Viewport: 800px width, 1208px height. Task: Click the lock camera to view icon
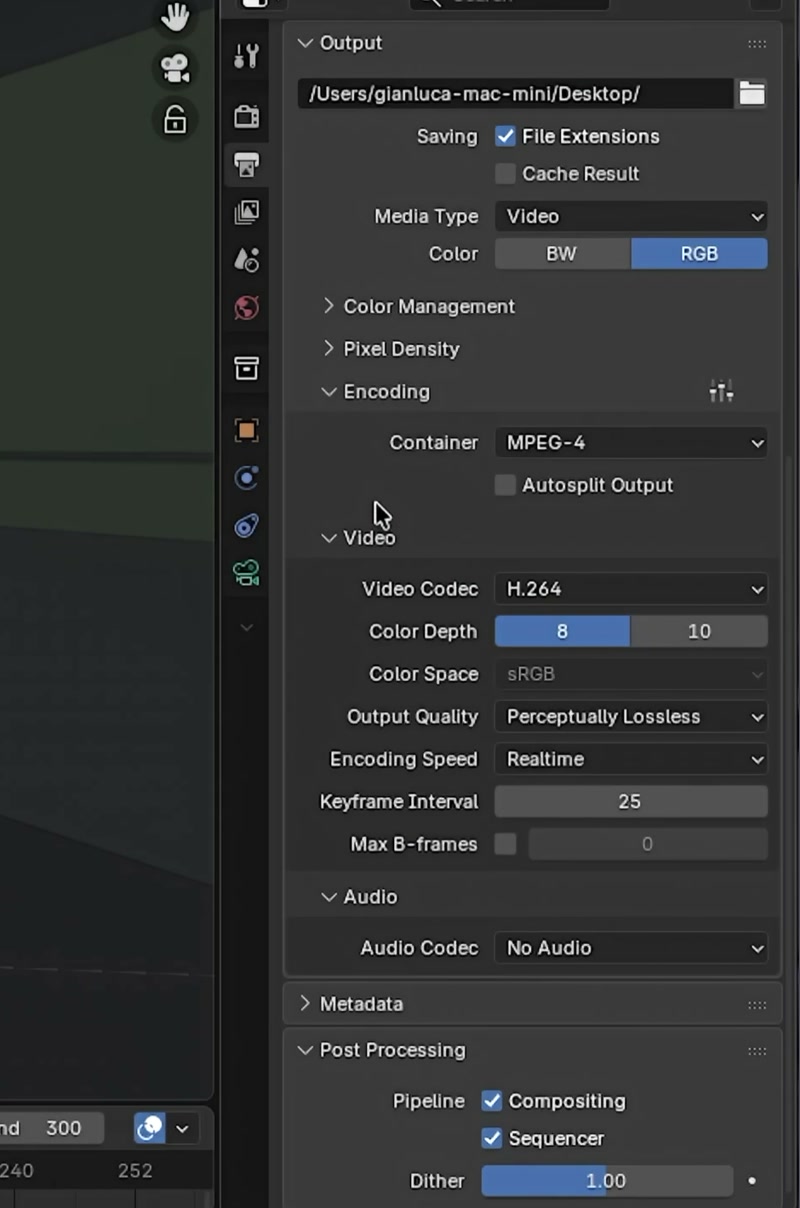click(175, 120)
